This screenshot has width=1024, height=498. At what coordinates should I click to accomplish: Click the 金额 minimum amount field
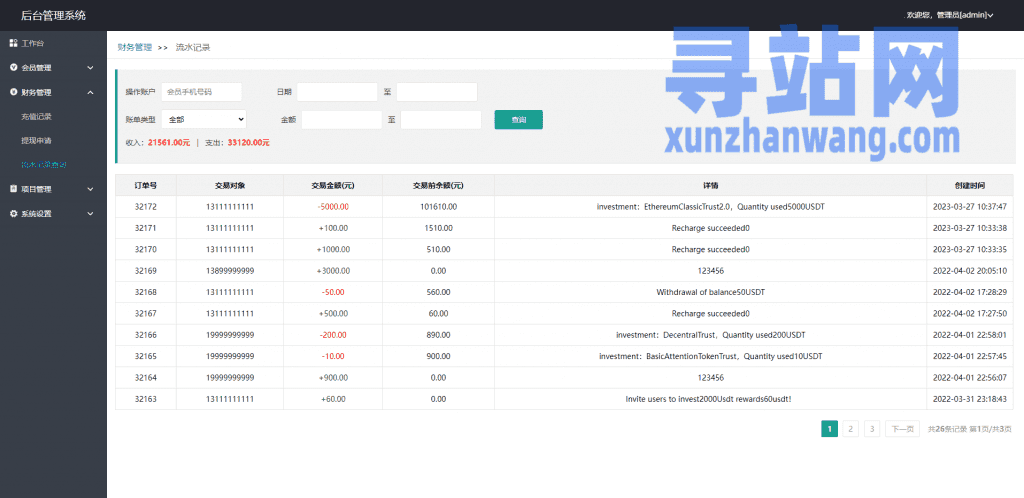(x=342, y=120)
